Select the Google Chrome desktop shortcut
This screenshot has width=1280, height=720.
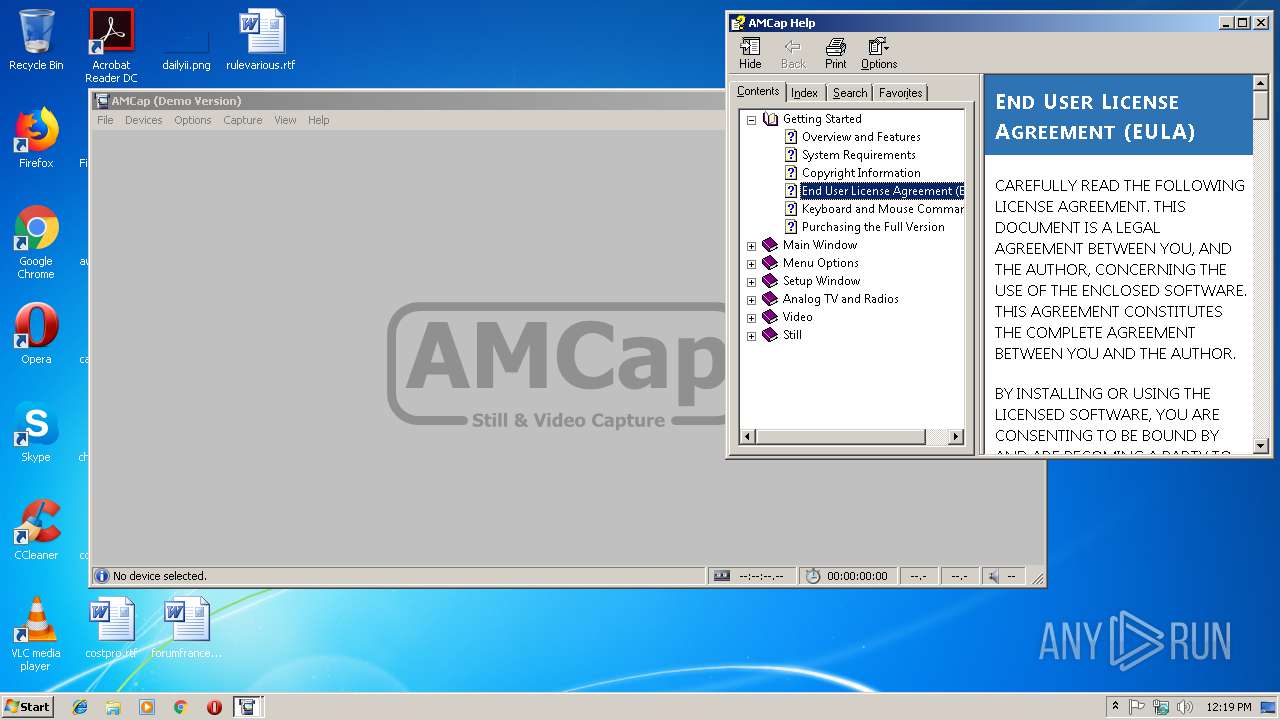coord(36,243)
